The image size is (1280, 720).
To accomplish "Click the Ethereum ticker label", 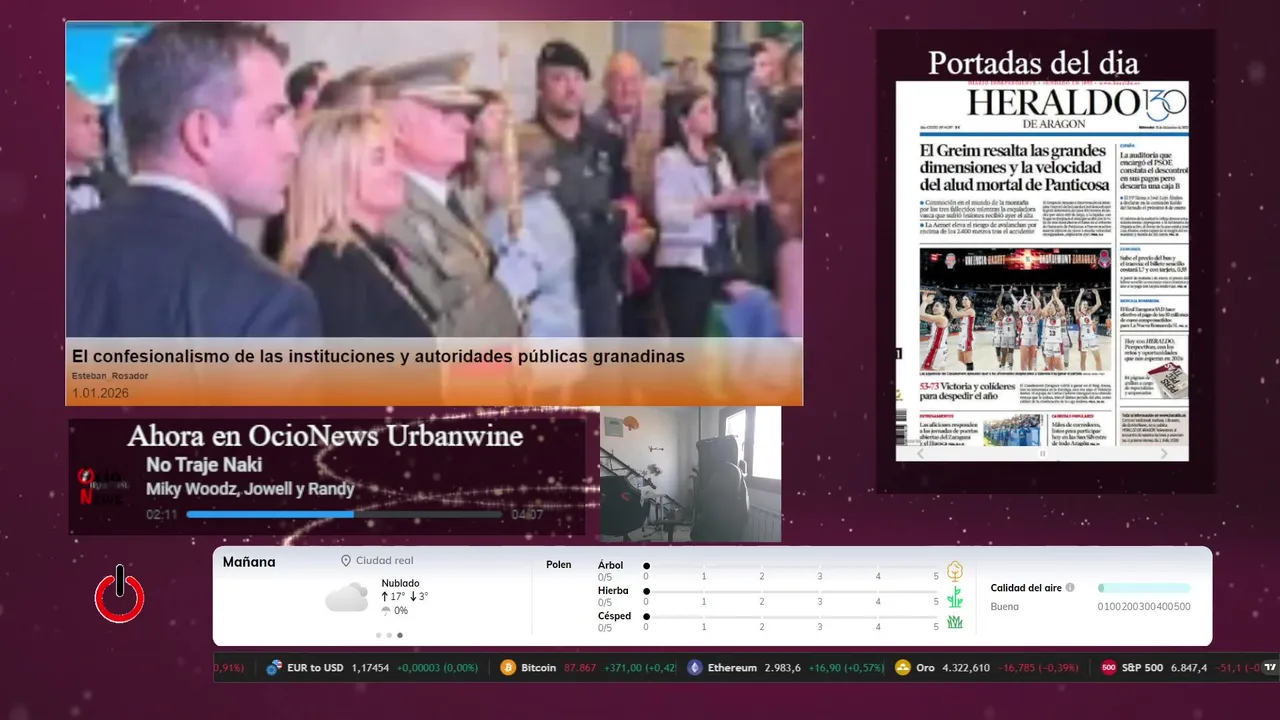I will 732,667.
